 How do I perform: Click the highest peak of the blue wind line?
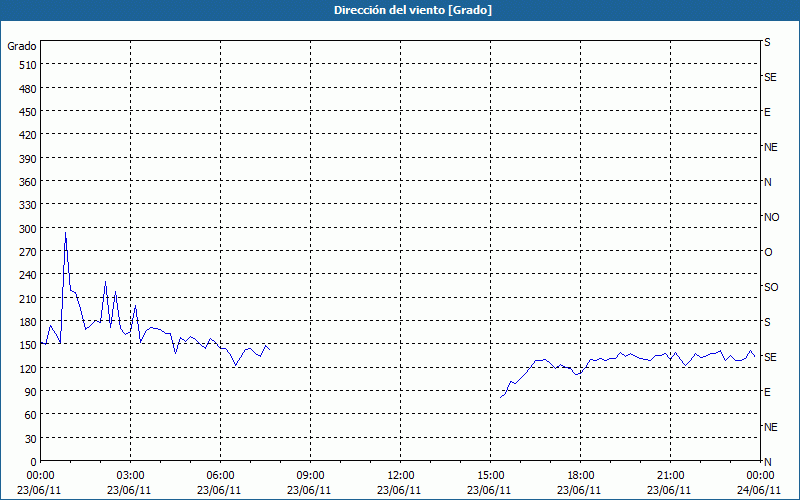65,233
